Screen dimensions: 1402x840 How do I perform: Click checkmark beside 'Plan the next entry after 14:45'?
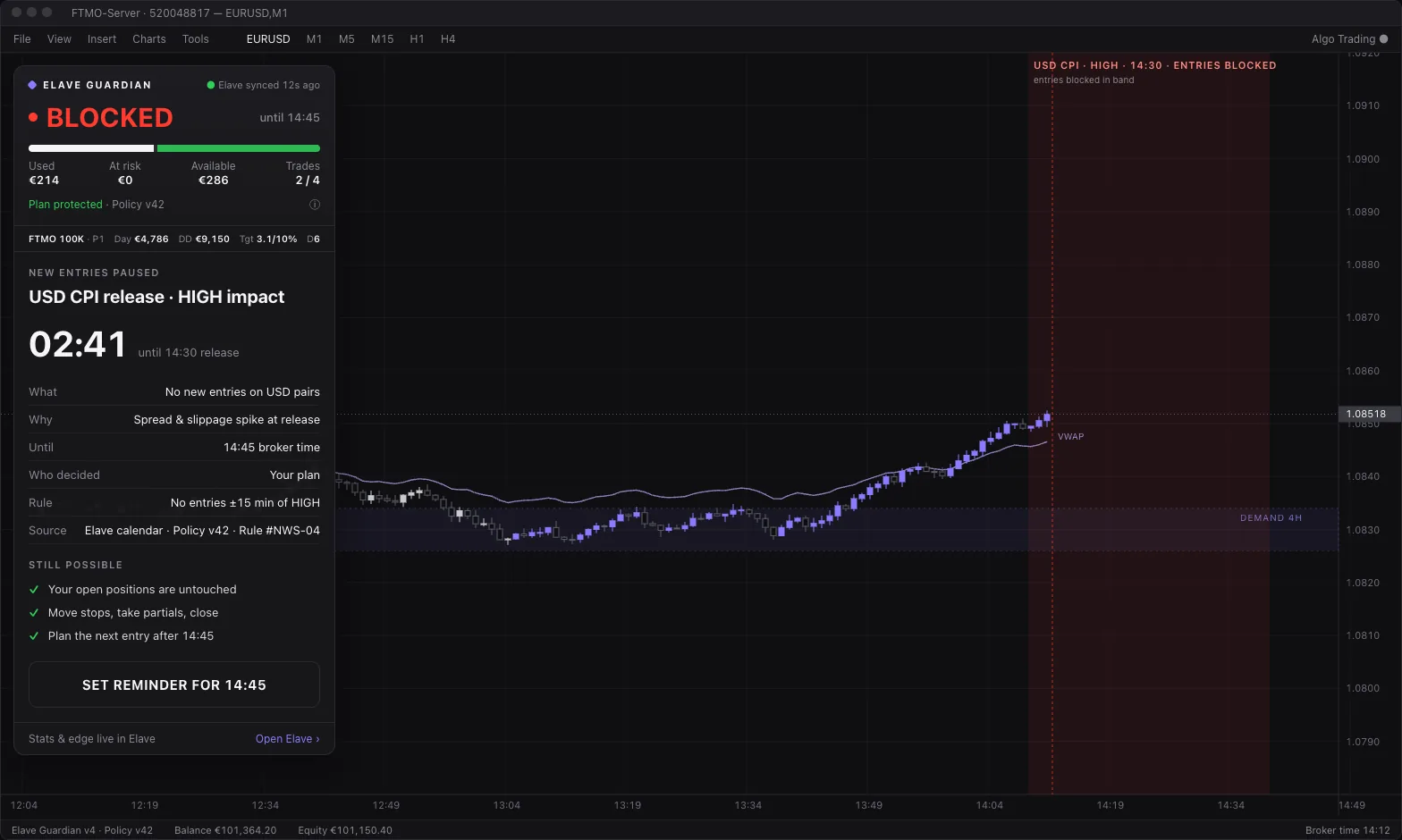pyautogui.click(x=34, y=636)
